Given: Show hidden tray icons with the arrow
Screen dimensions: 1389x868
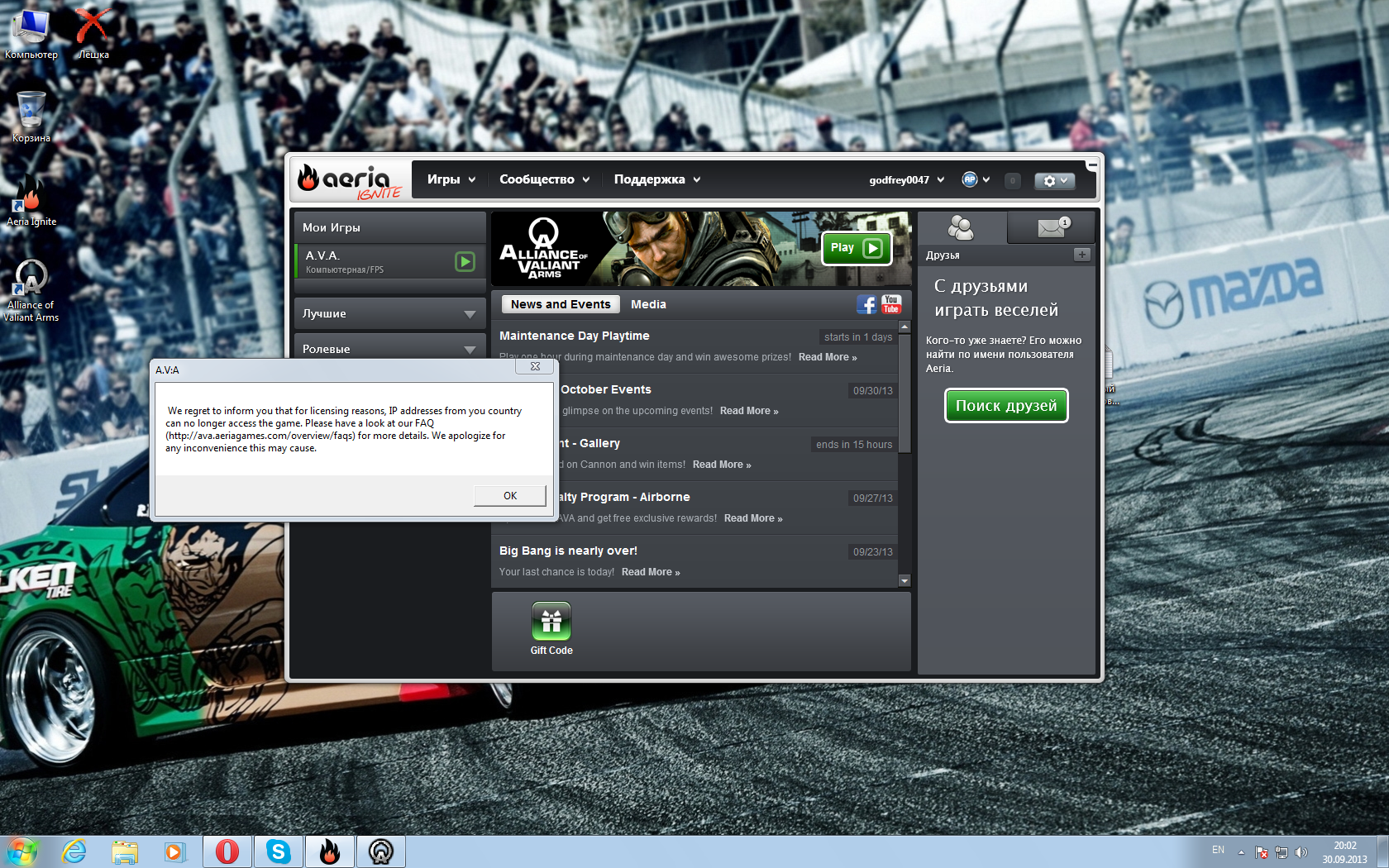Looking at the screenshot, I should click(x=1241, y=852).
